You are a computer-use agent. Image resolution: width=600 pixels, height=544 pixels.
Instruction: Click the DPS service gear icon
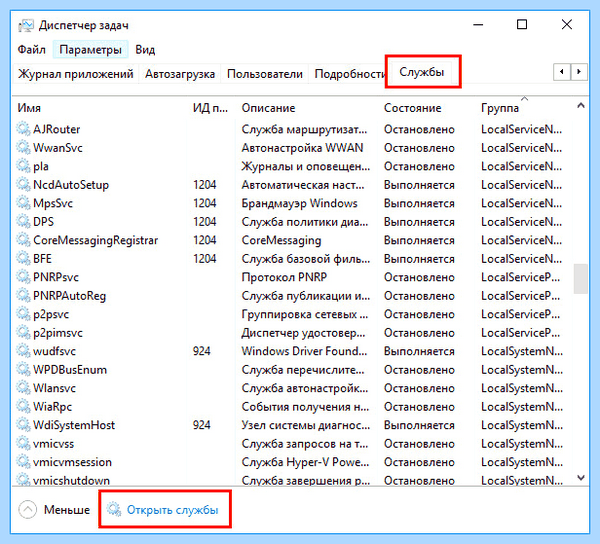click(23, 222)
